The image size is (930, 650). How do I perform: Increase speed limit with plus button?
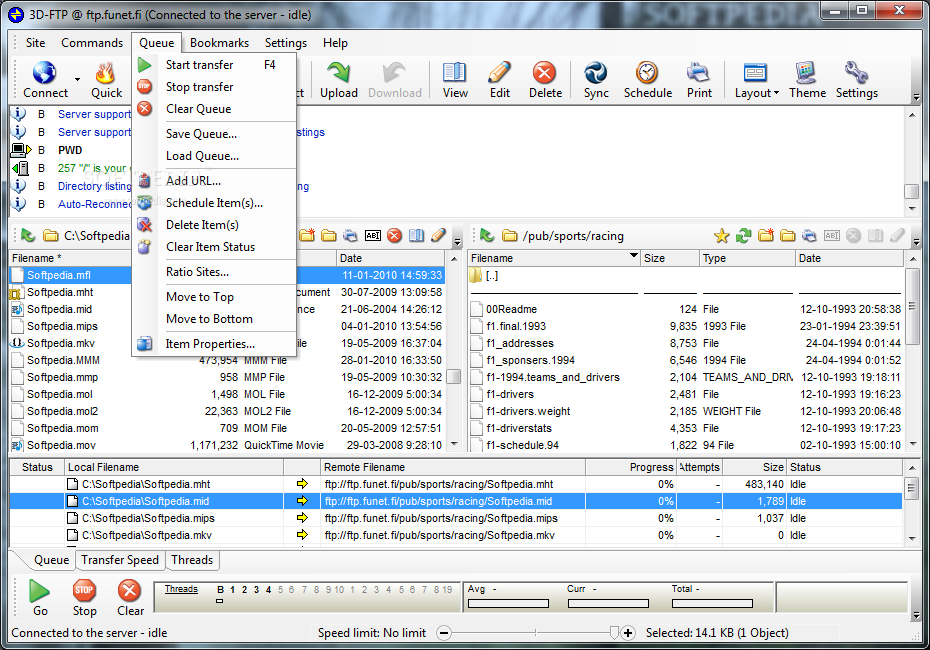pos(628,633)
